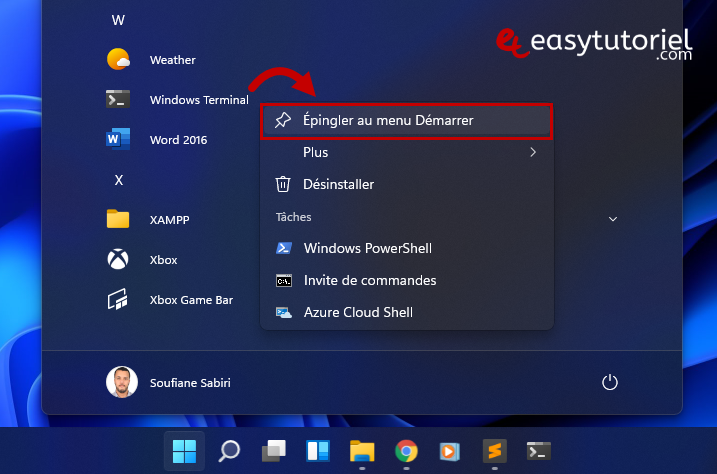The image size is (717, 474).
Task: Launch Azure Cloud Shell task
Action: tap(407, 312)
